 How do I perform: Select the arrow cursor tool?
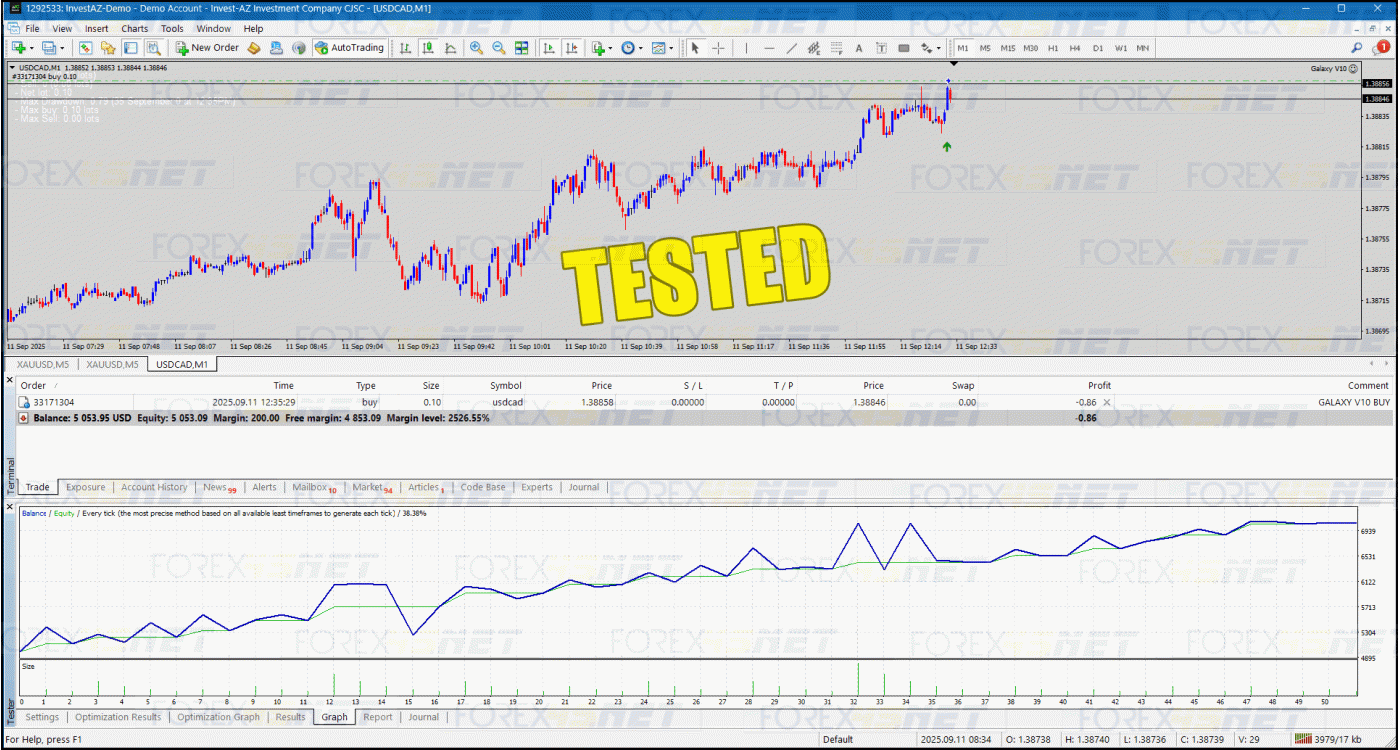(x=695, y=47)
